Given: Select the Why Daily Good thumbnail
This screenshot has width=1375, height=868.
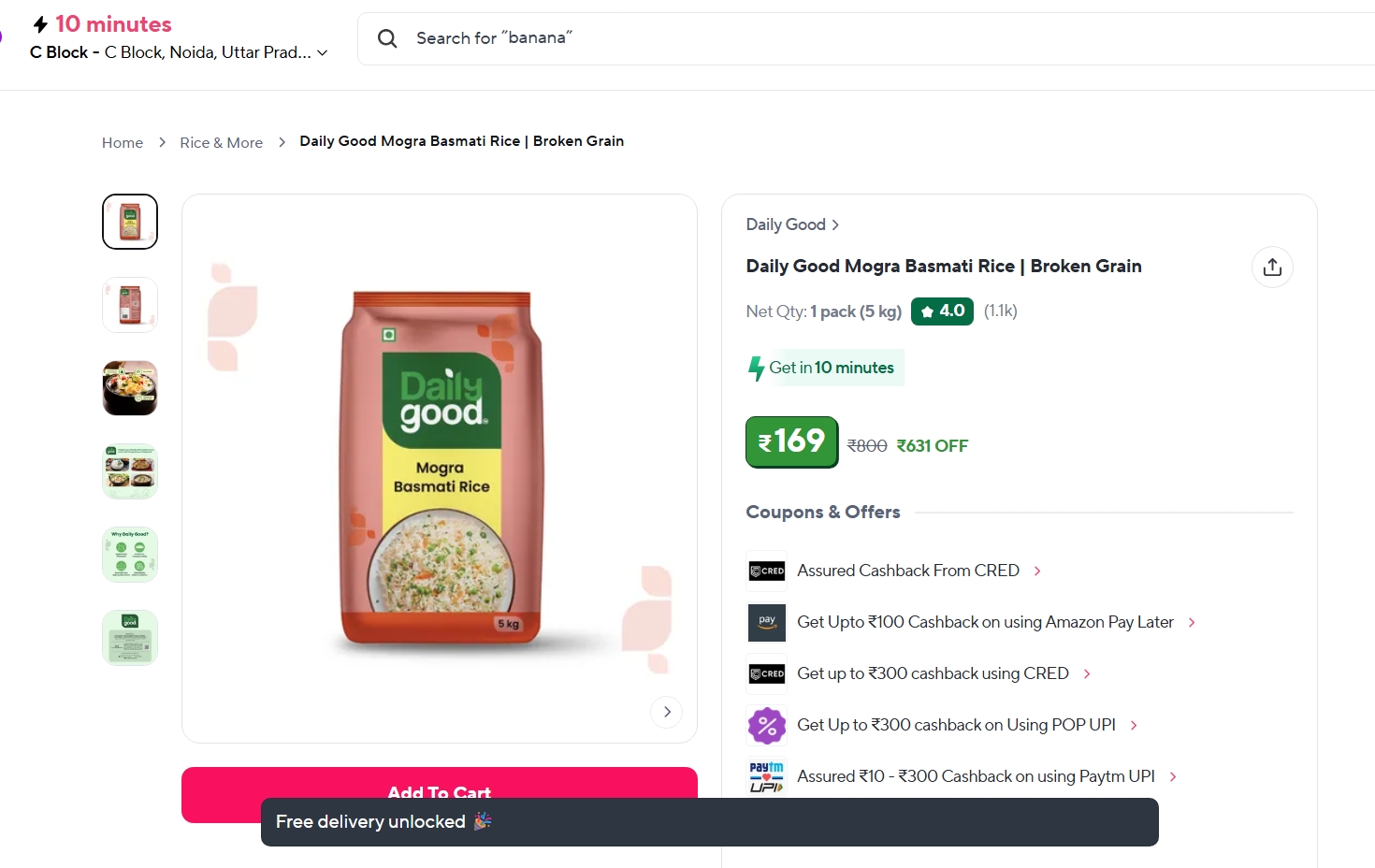Looking at the screenshot, I should click(x=130, y=555).
